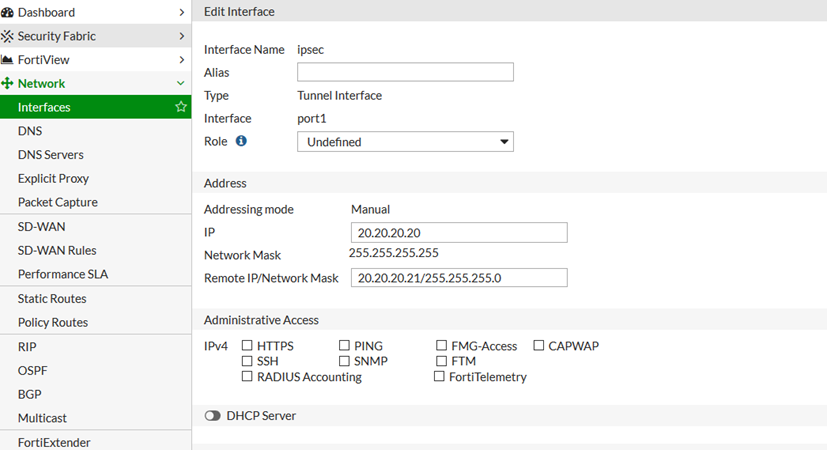Collapse the Network section chevron
827x450 pixels.
coord(181,84)
